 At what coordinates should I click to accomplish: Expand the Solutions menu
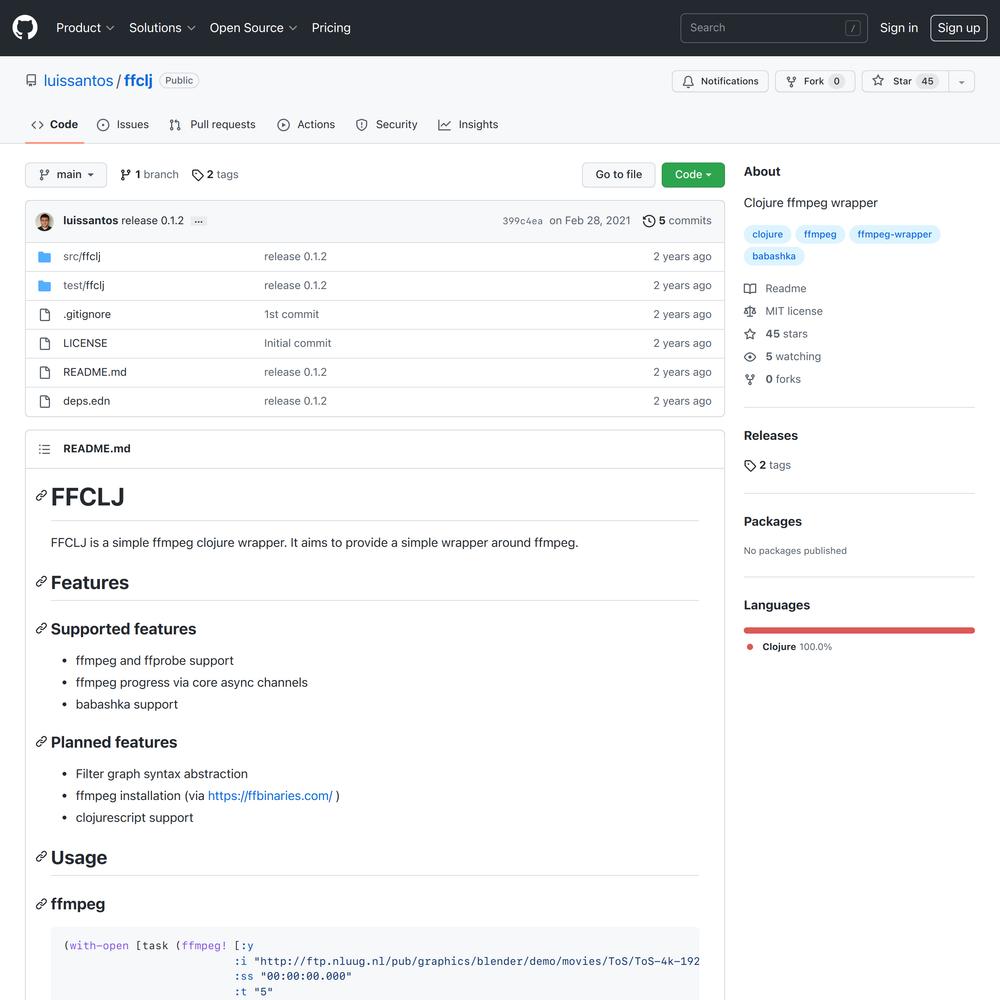click(x=162, y=27)
